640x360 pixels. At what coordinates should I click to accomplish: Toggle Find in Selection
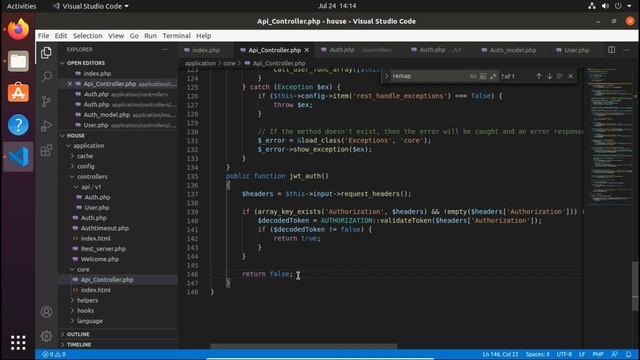[x=560, y=76]
